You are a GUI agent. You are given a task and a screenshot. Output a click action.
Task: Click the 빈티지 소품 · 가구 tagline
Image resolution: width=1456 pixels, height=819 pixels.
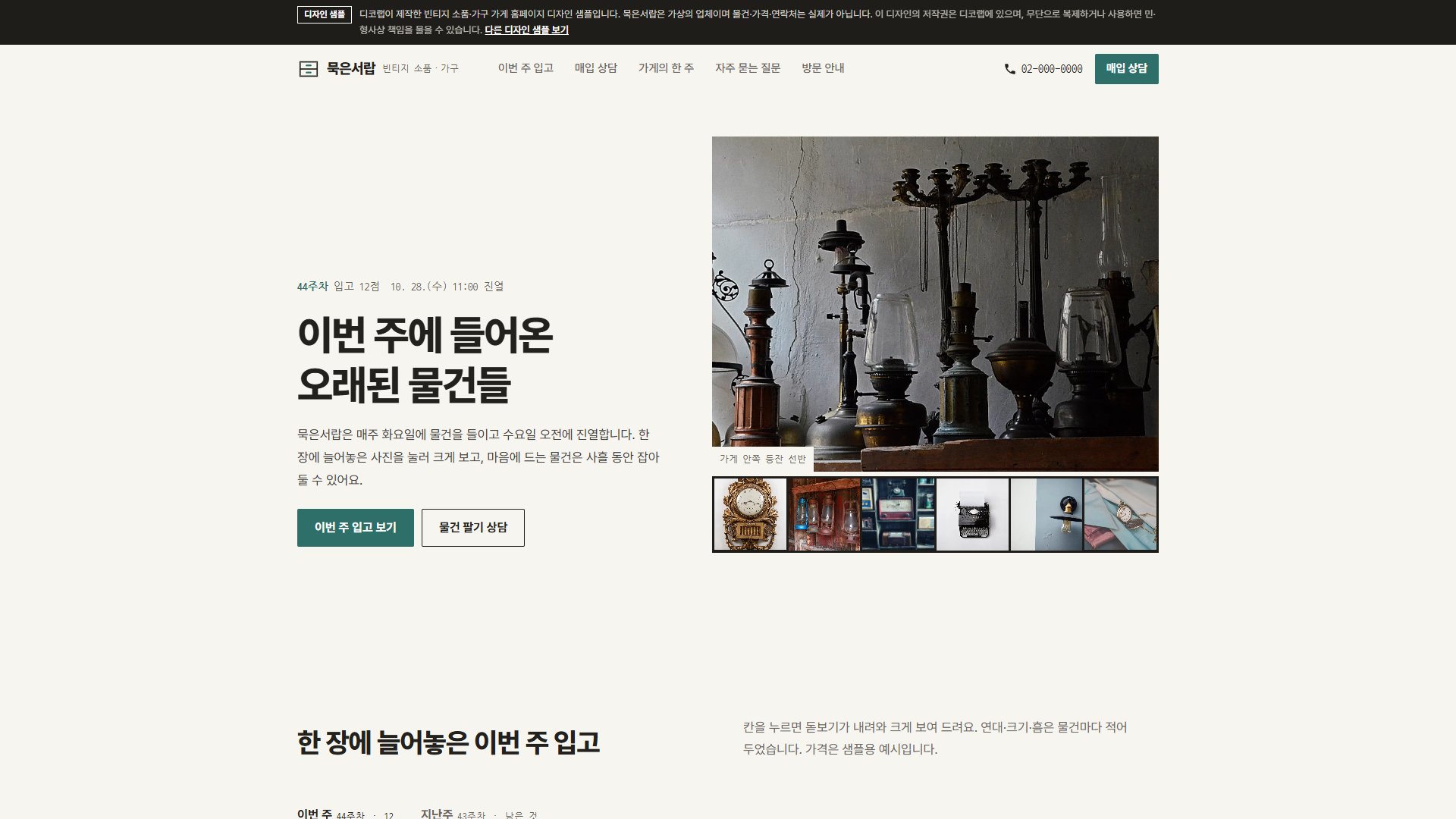[421, 69]
